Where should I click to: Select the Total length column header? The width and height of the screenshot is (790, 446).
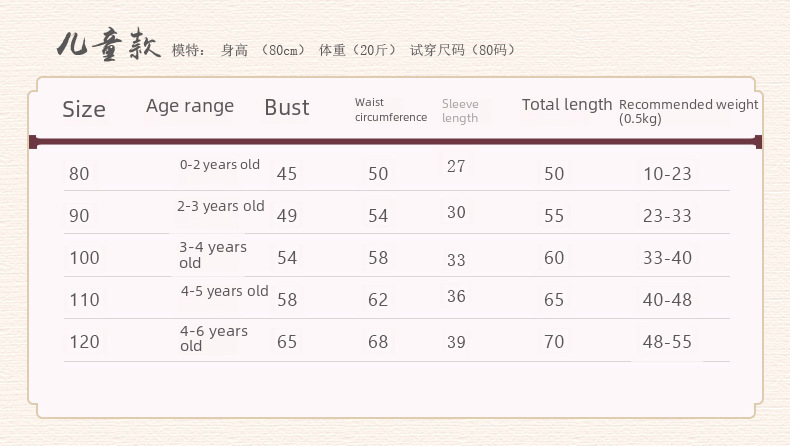coord(566,105)
